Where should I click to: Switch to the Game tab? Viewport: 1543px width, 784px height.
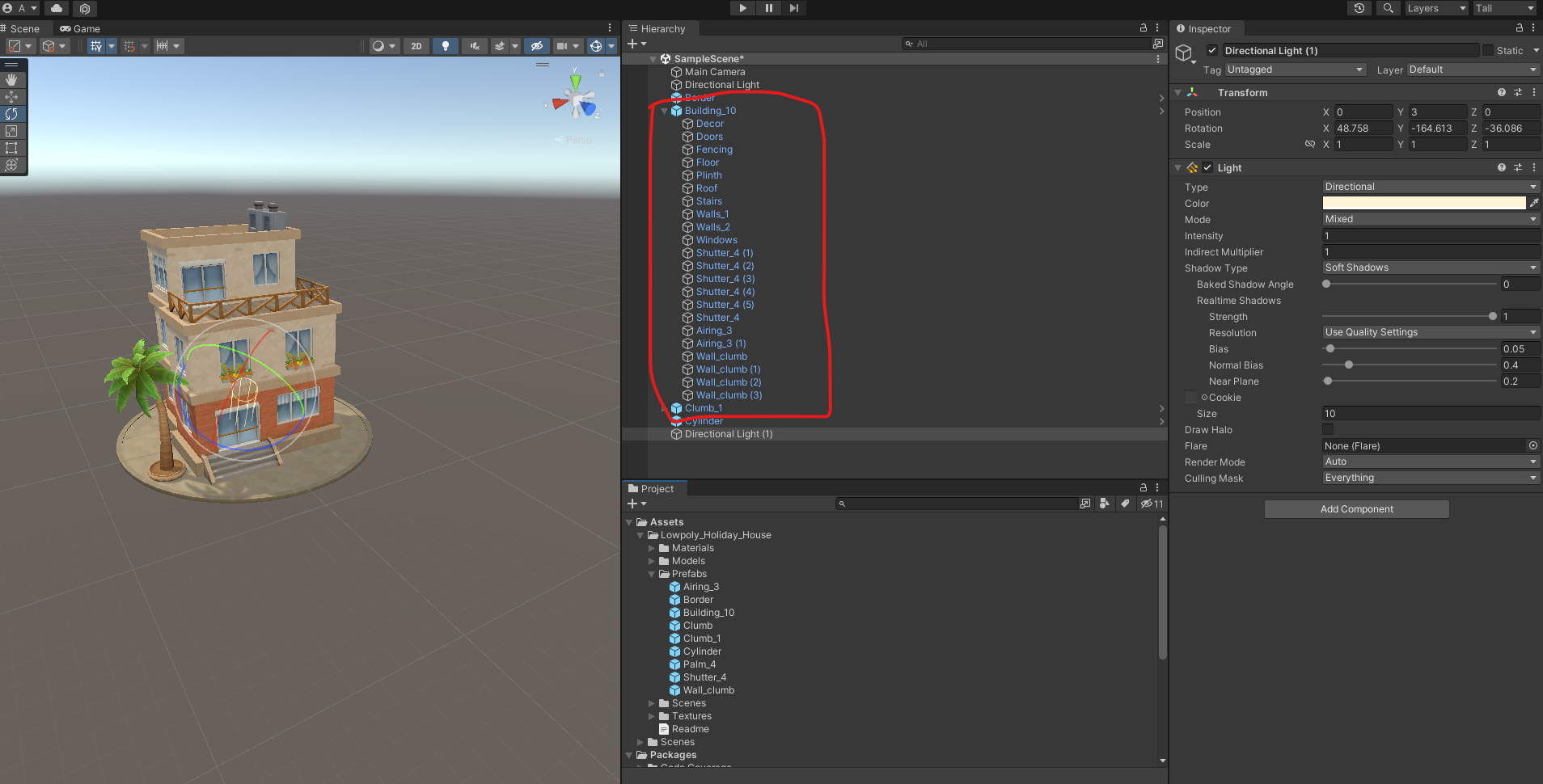tap(80, 28)
